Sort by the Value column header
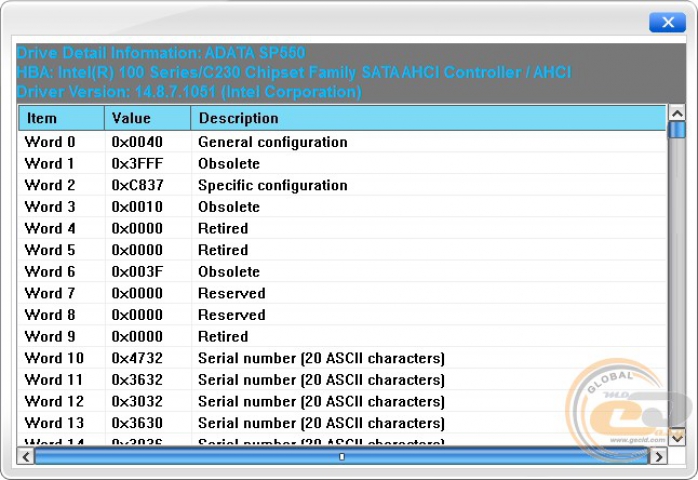This screenshot has width=698, height=480. click(148, 118)
